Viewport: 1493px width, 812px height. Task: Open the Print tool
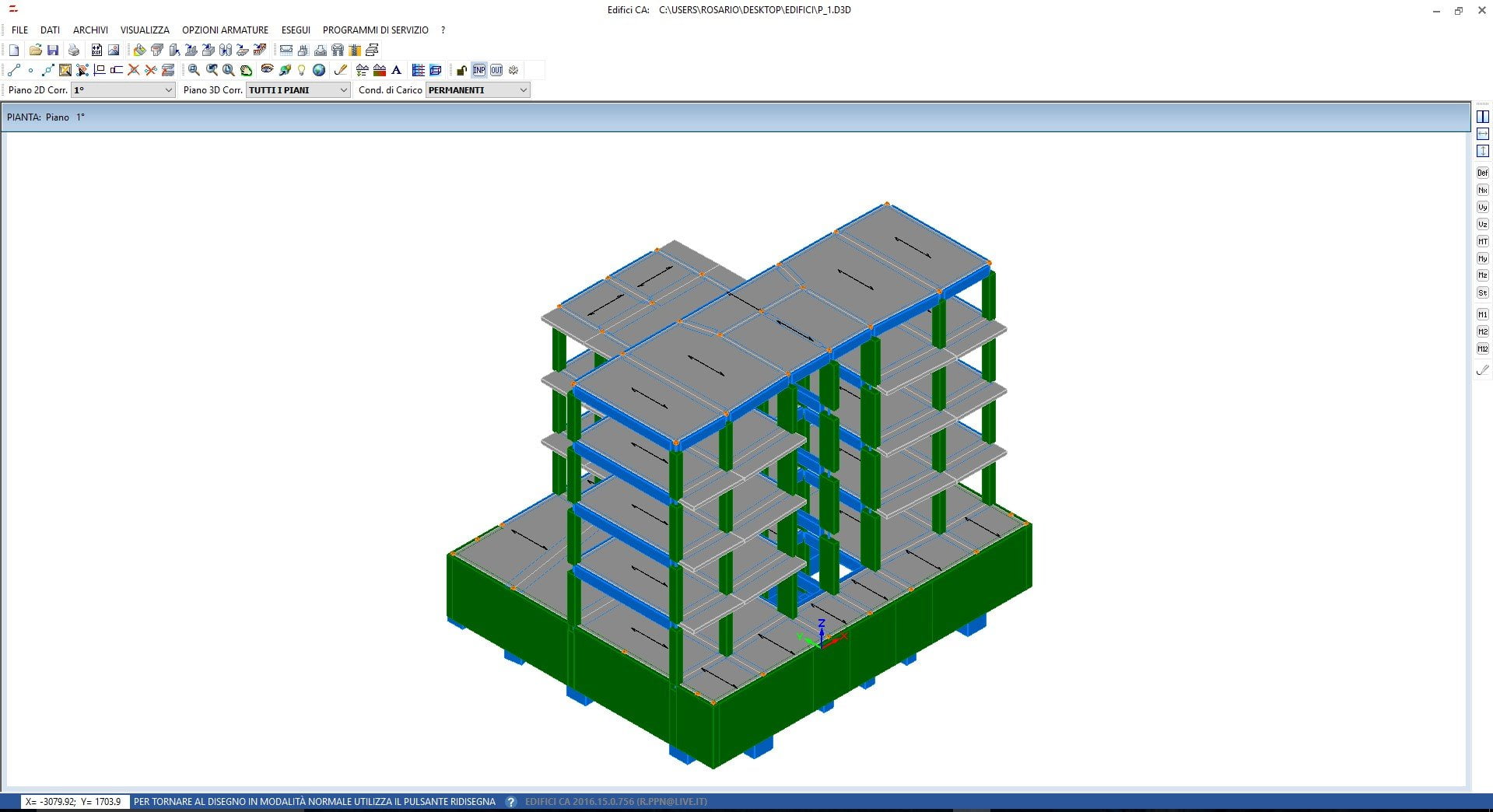73,50
